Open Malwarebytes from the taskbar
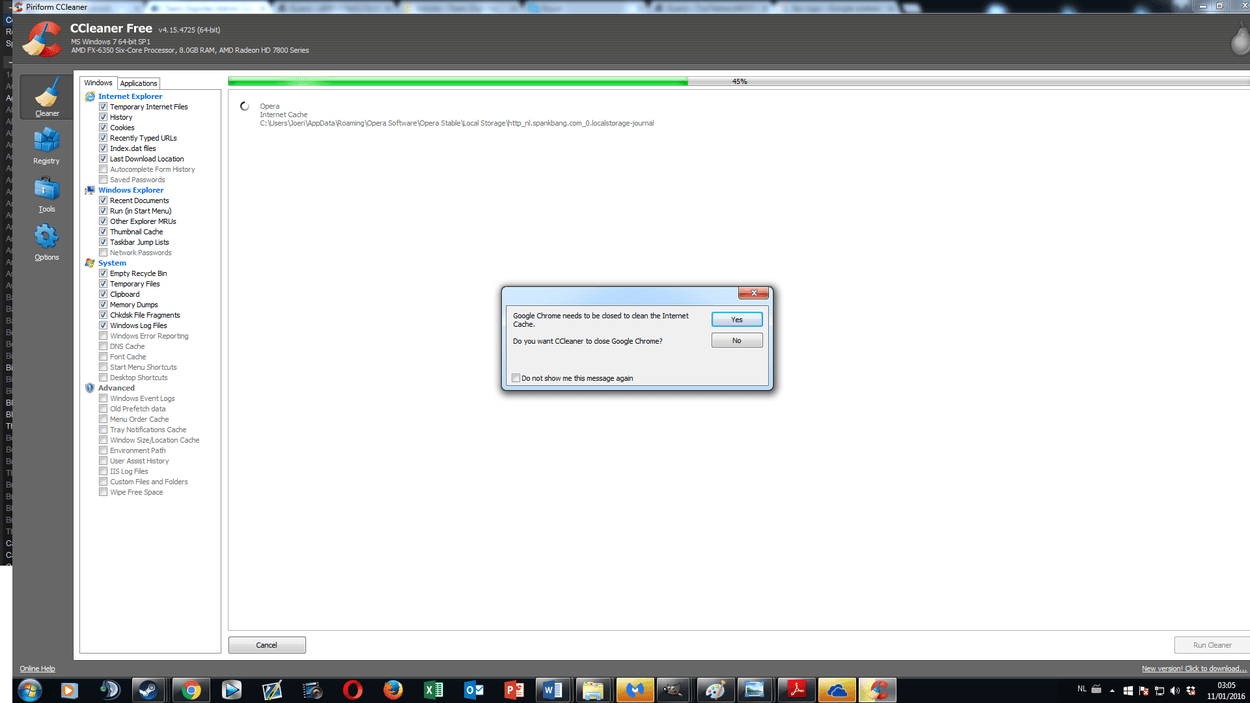 click(x=634, y=690)
